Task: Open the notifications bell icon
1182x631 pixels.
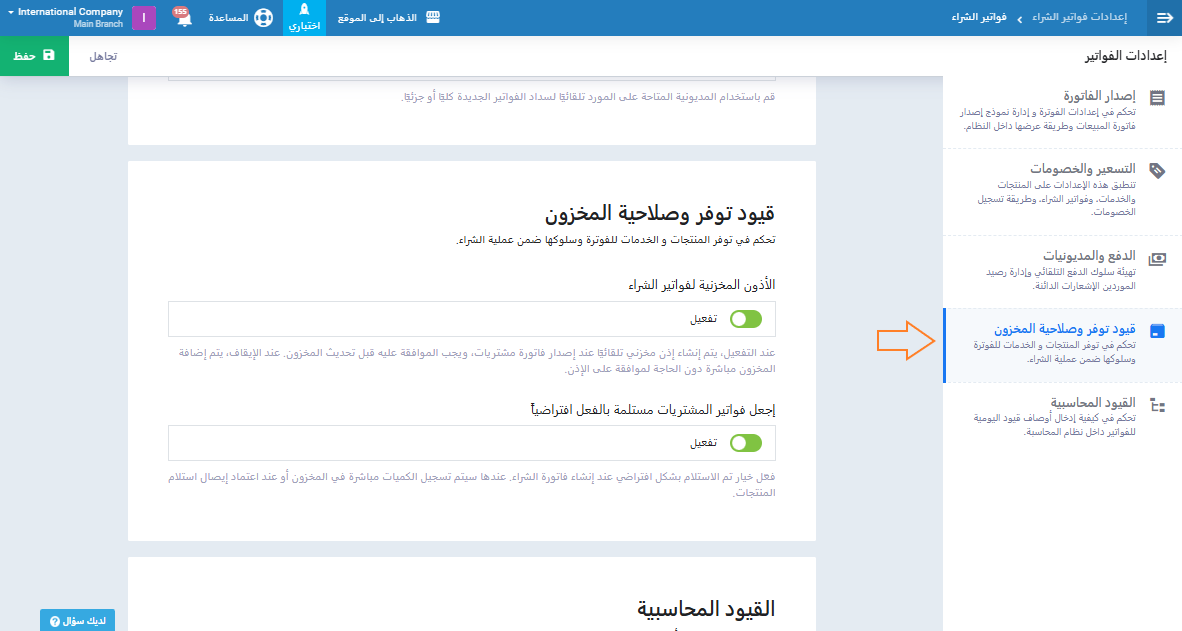Action: [184, 19]
